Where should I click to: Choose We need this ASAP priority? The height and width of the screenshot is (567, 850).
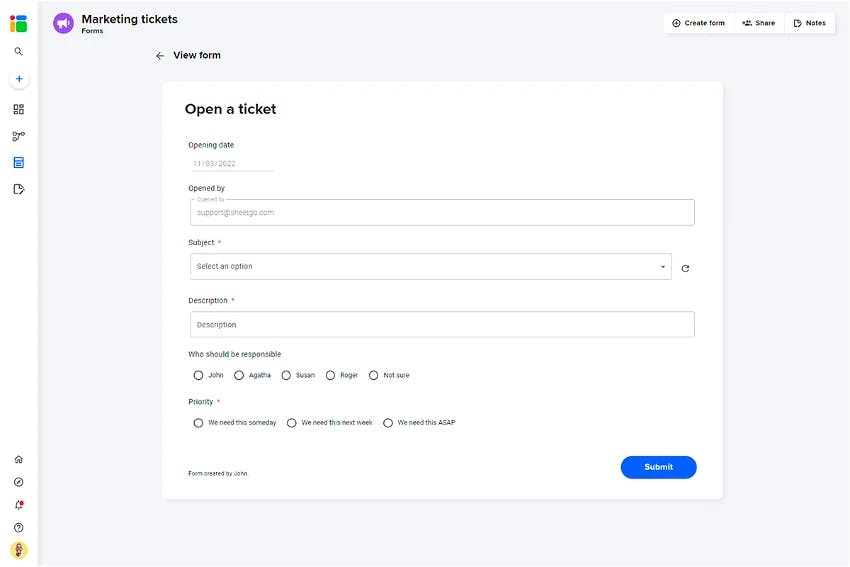tap(388, 423)
